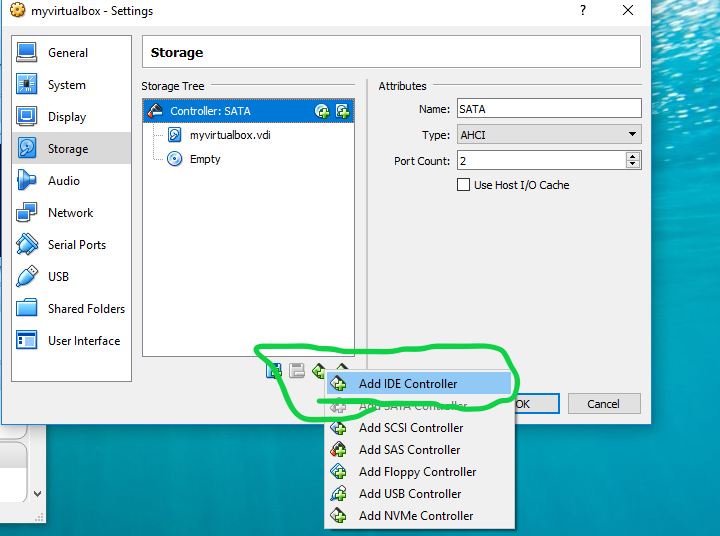Screen dimensions: 720x536
Task: Enable Use Host I/O Cache checkbox
Action: (x=463, y=185)
